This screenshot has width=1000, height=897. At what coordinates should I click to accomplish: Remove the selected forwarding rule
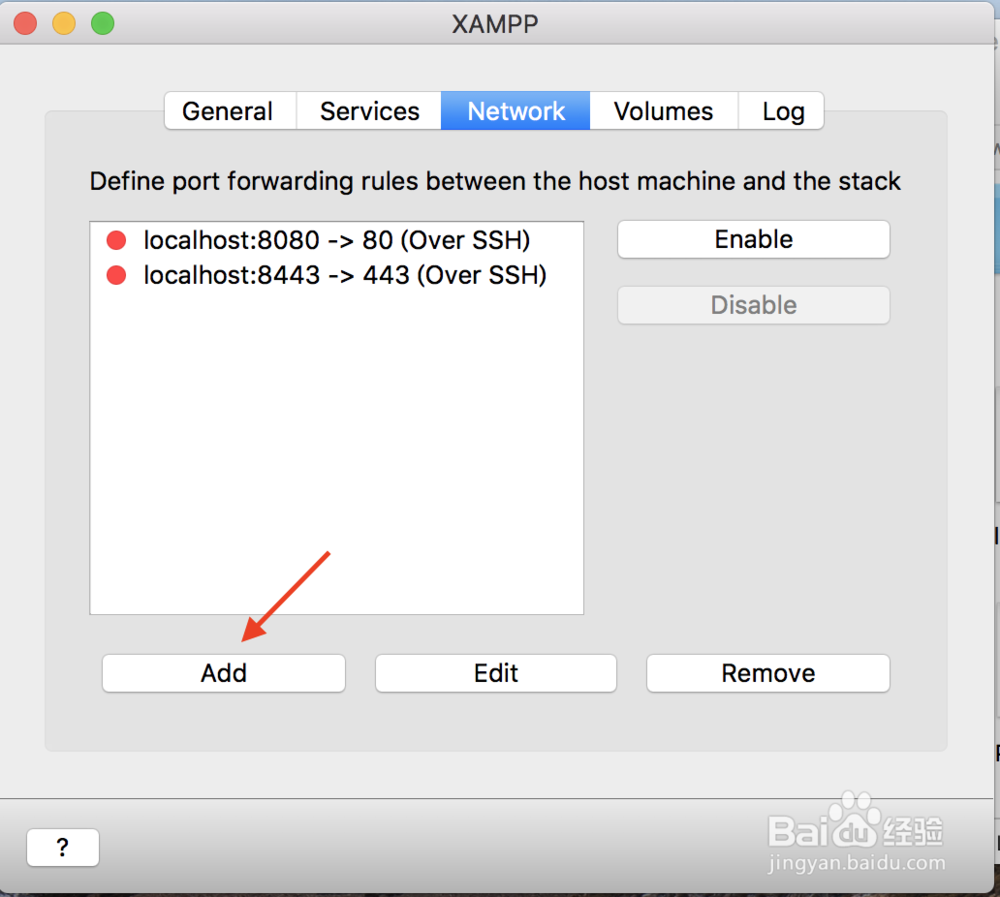coord(768,673)
